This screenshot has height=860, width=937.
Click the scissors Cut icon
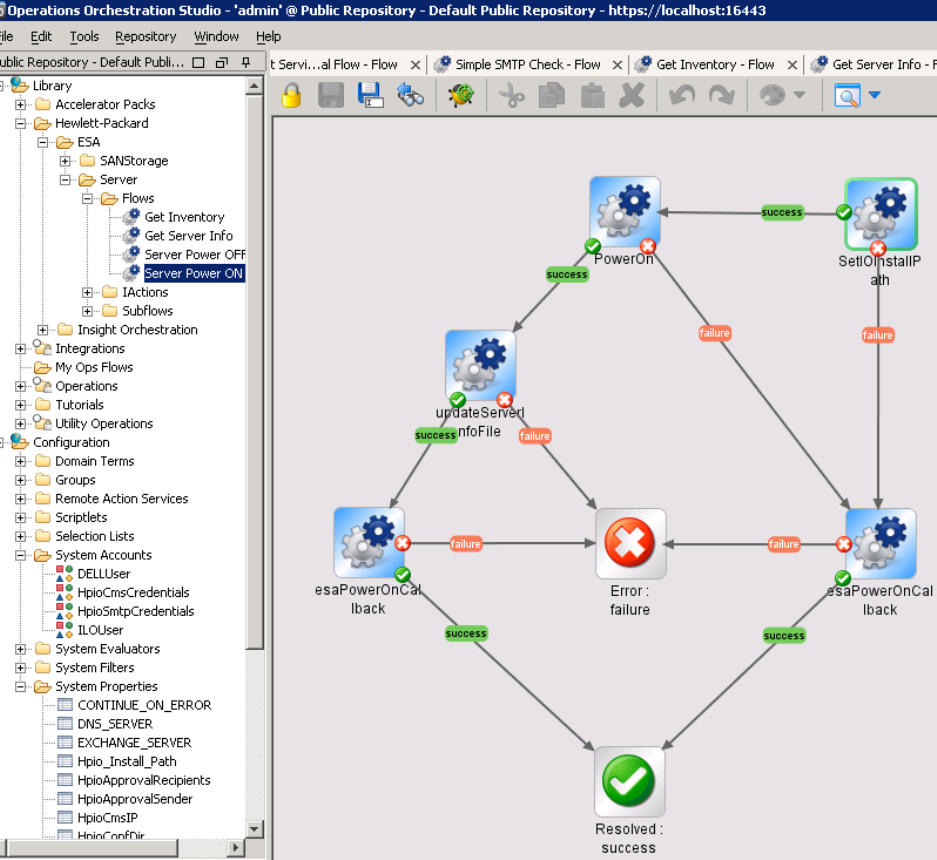(512, 95)
